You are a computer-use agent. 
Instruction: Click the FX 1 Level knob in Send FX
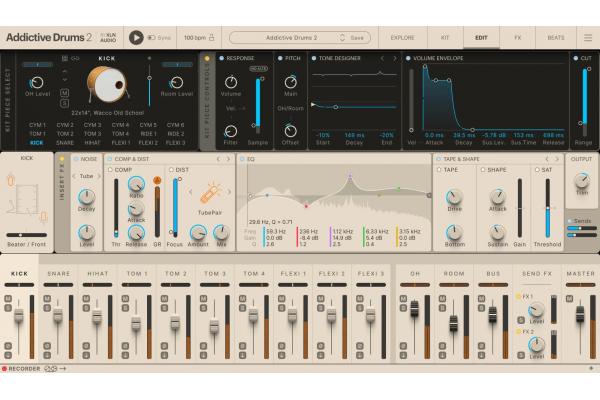point(536,310)
